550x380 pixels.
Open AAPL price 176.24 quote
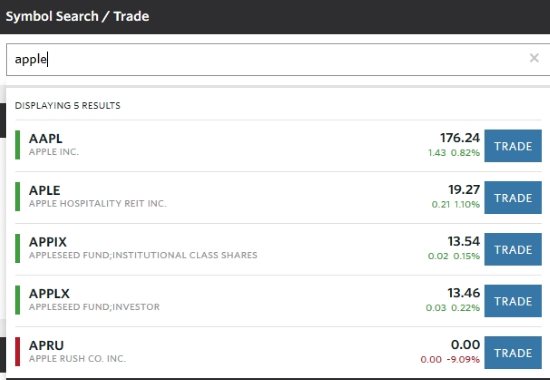click(x=460, y=138)
